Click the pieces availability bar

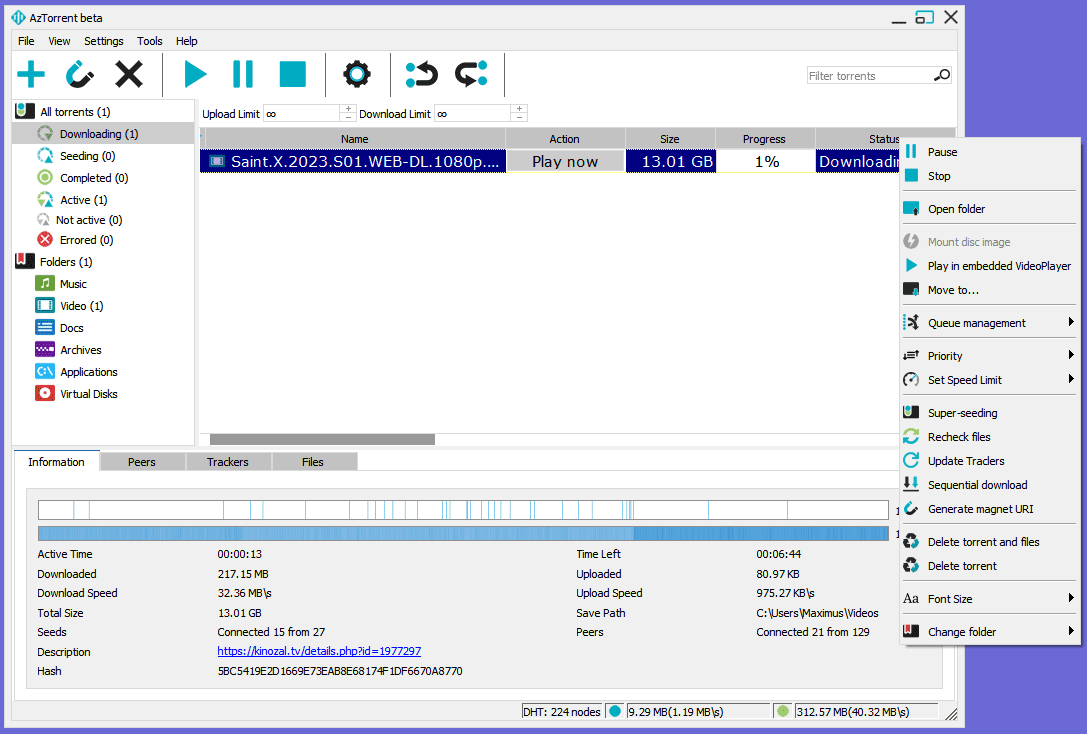coord(463,510)
